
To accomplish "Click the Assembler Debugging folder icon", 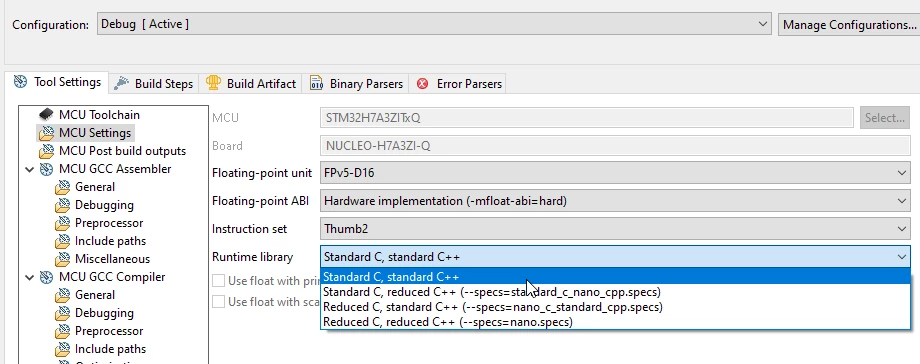I will (62, 205).
